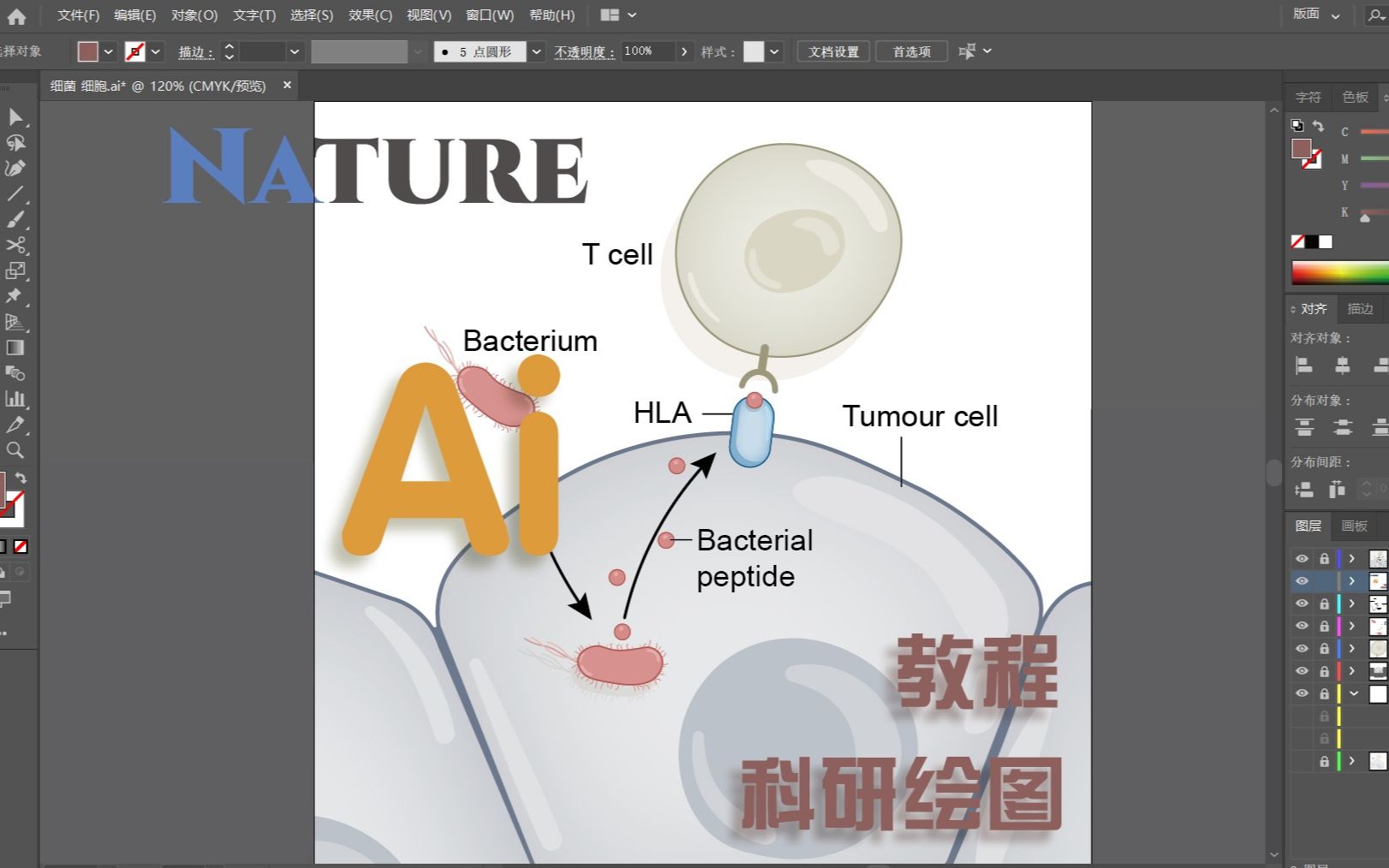Collapse the yellow-marked layer

click(x=1354, y=693)
